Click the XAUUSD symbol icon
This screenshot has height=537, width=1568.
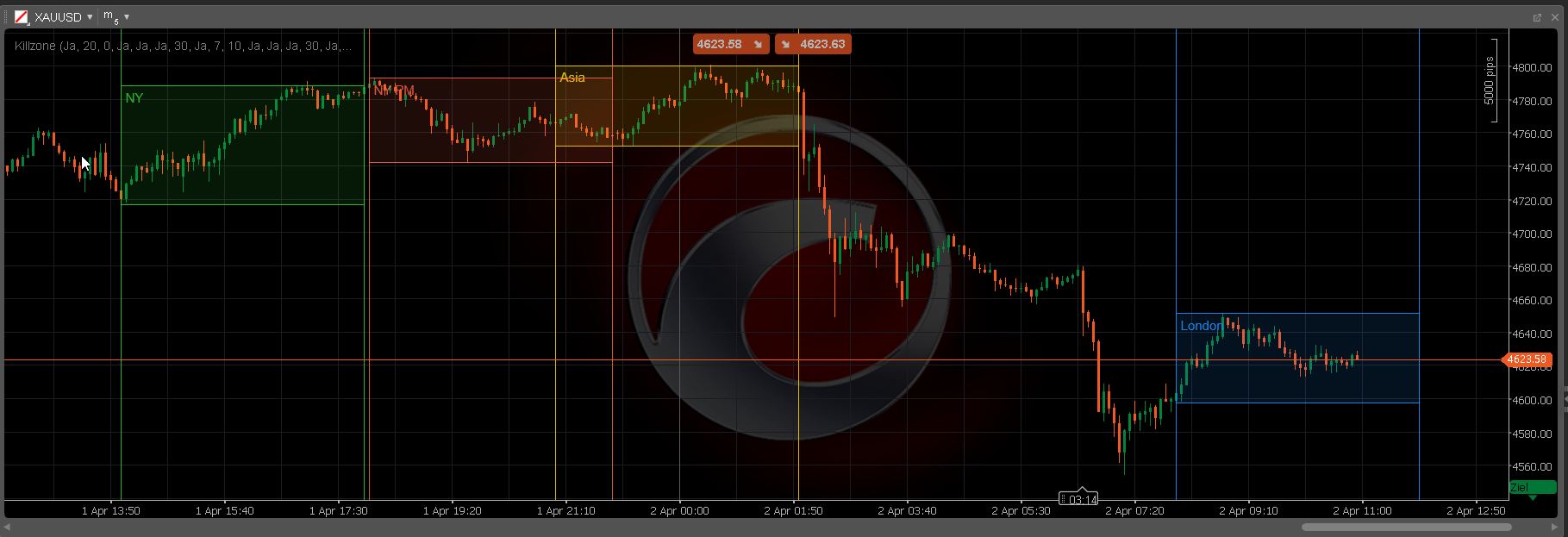point(22,17)
